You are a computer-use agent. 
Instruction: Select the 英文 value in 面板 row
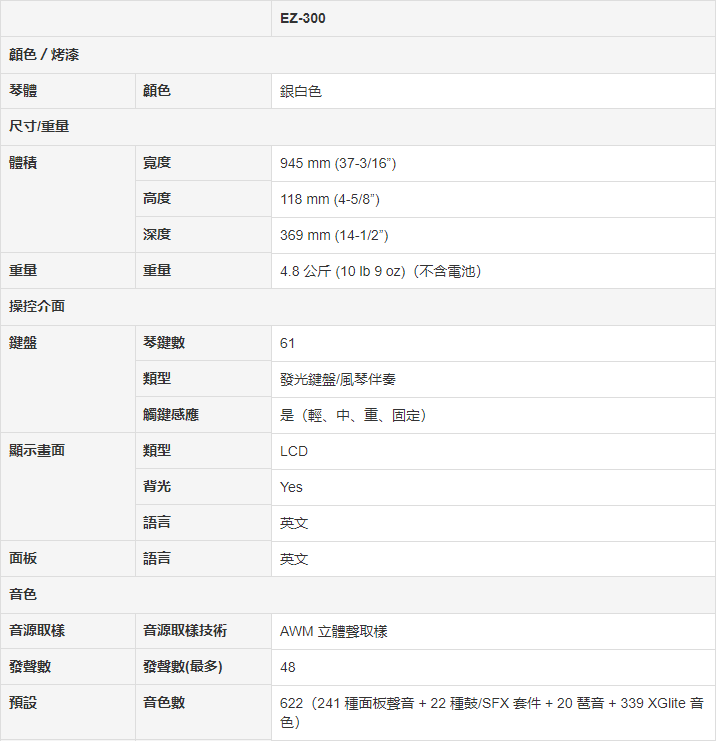coord(294,560)
